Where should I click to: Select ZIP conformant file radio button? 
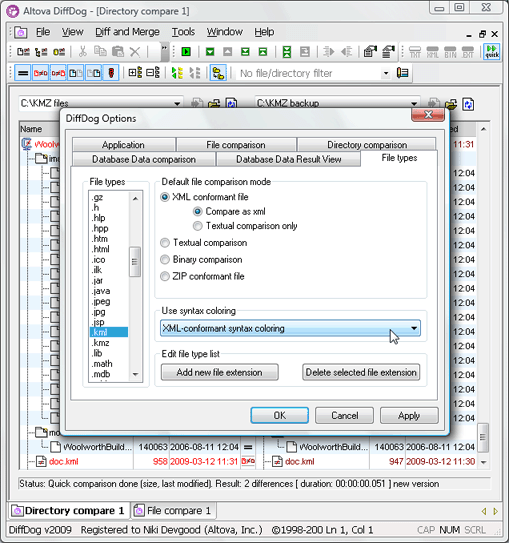(165, 276)
